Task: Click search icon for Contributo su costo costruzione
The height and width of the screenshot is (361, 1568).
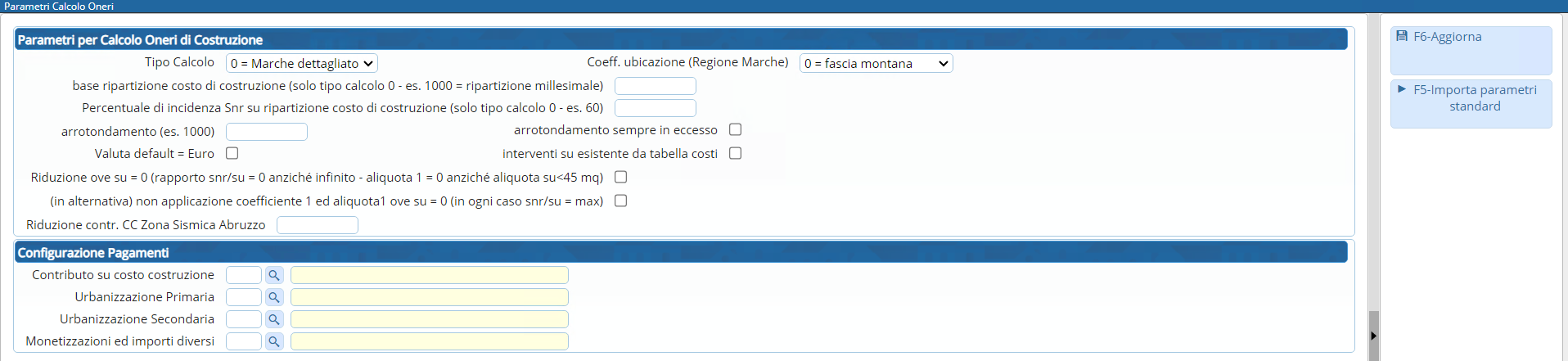Action: [274, 276]
